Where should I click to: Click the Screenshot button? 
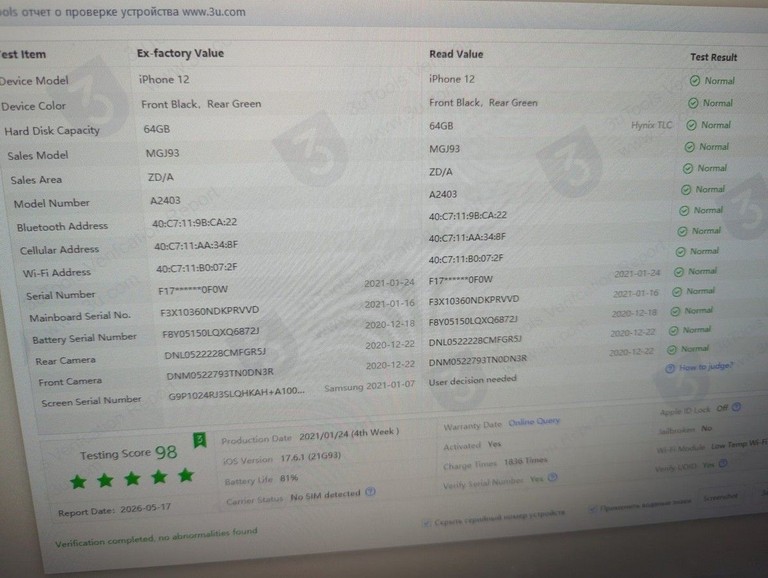720,497
